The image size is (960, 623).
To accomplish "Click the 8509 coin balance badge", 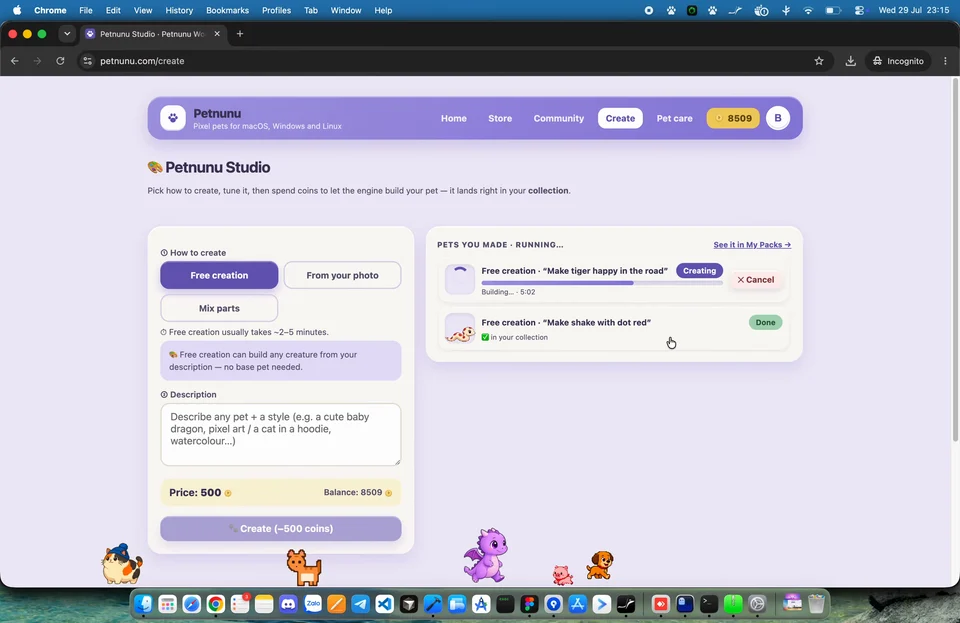I will coord(733,118).
